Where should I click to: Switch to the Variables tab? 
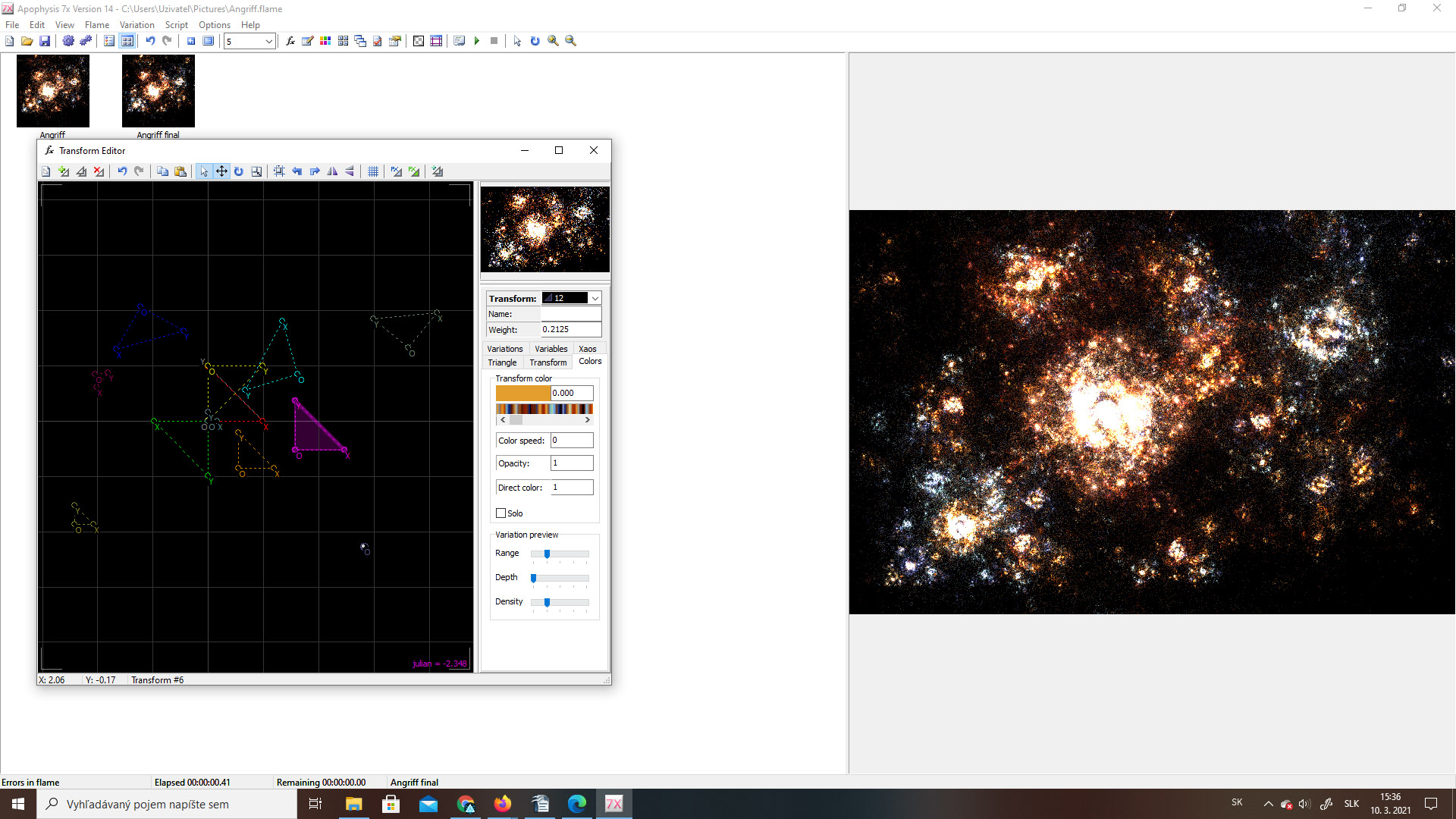tap(551, 349)
